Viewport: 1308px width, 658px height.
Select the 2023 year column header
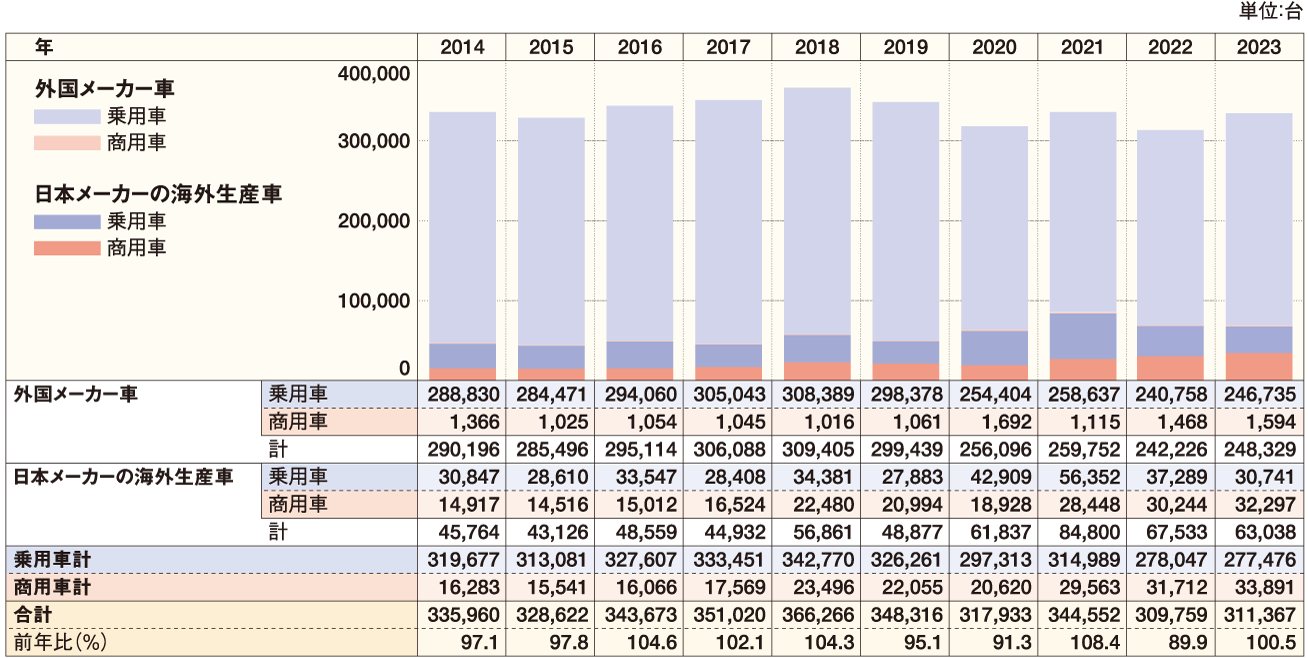pos(1260,47)
